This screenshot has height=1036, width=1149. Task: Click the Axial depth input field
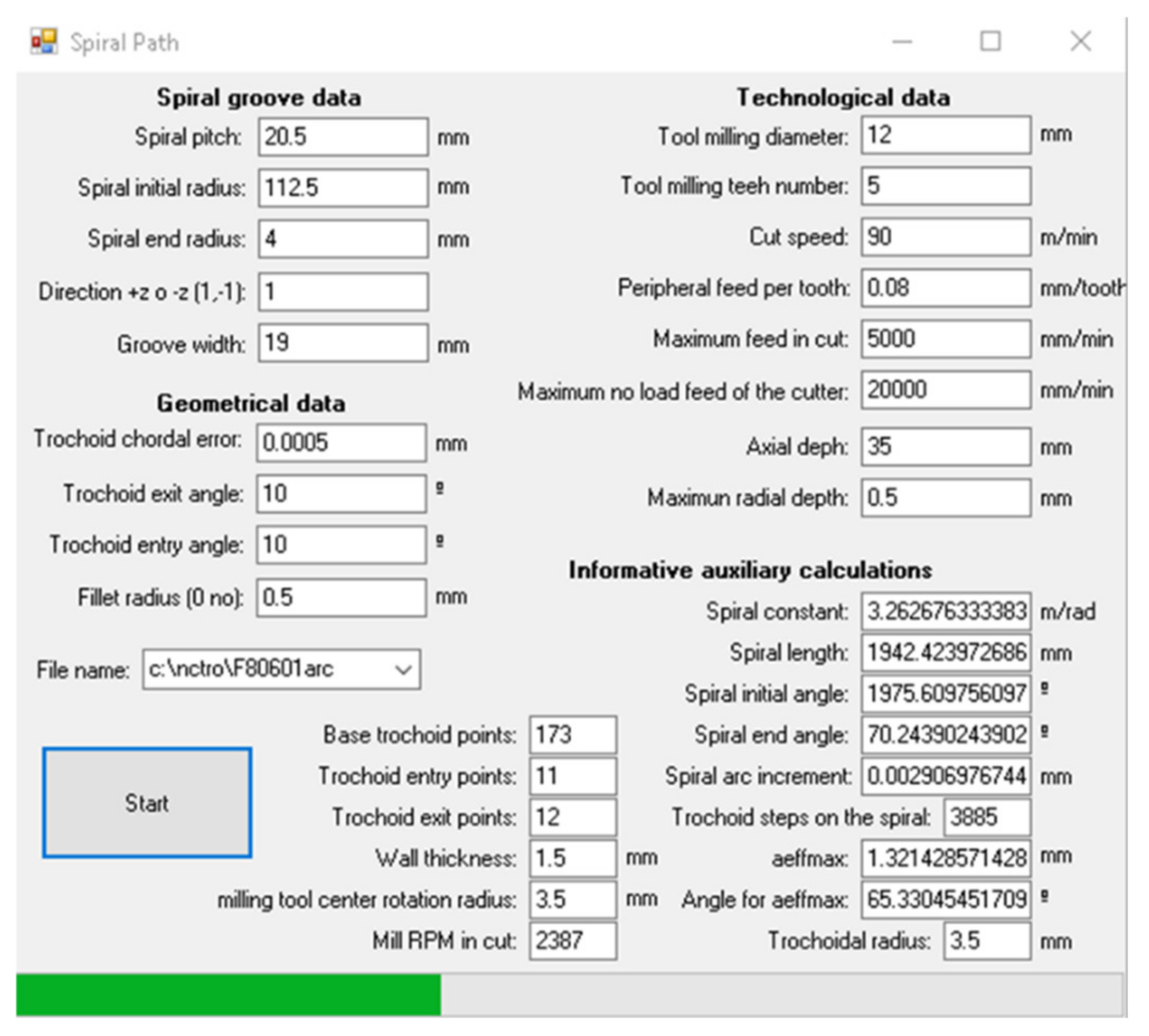(945, 447)
